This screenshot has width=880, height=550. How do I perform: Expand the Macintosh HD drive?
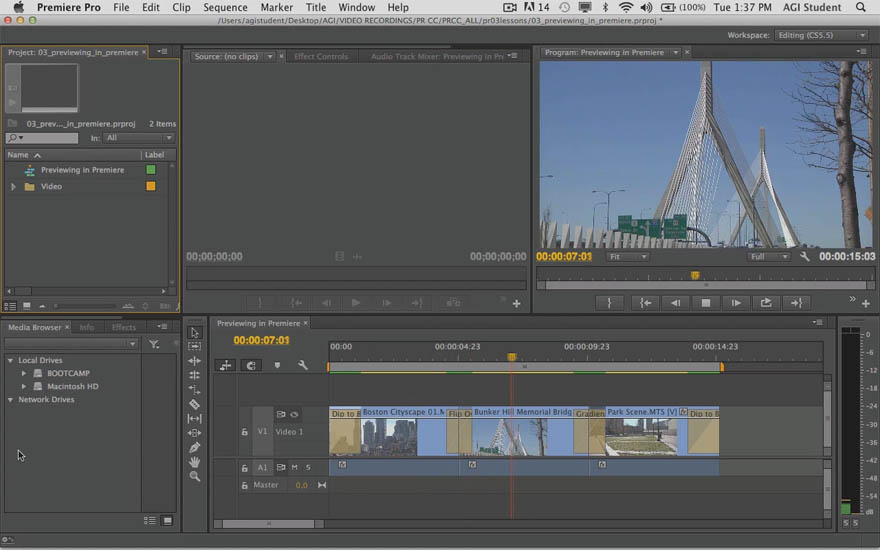tap(24, 387)
